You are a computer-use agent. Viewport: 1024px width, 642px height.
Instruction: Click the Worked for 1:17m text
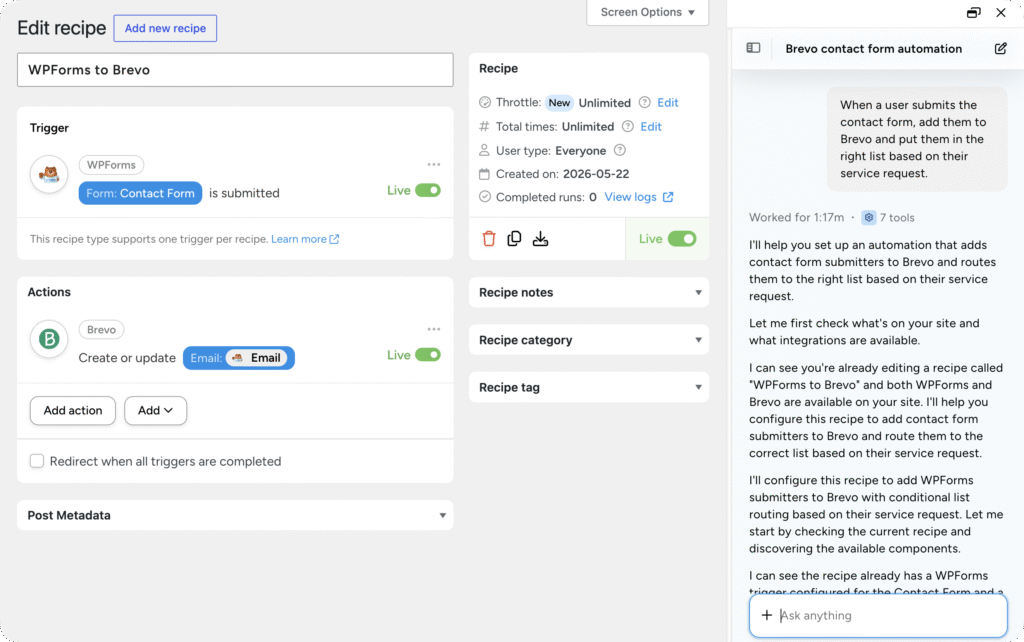coord(796,217)
